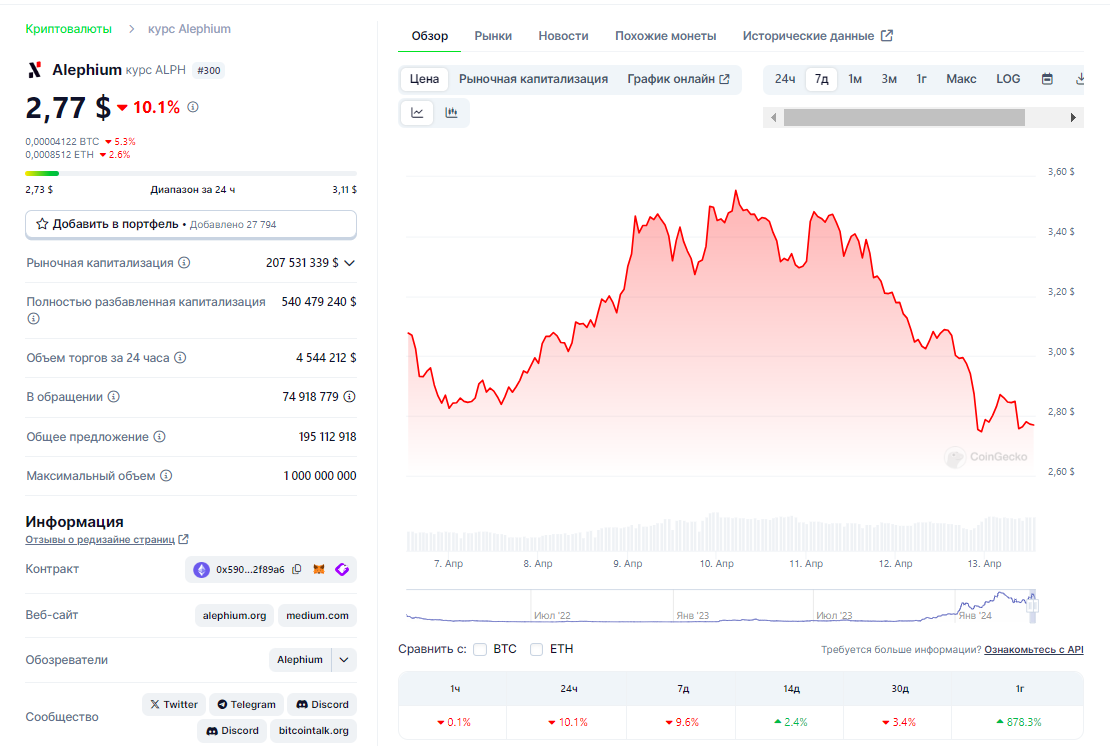Click info icon next to 74 918 779 value

point(349,396)
